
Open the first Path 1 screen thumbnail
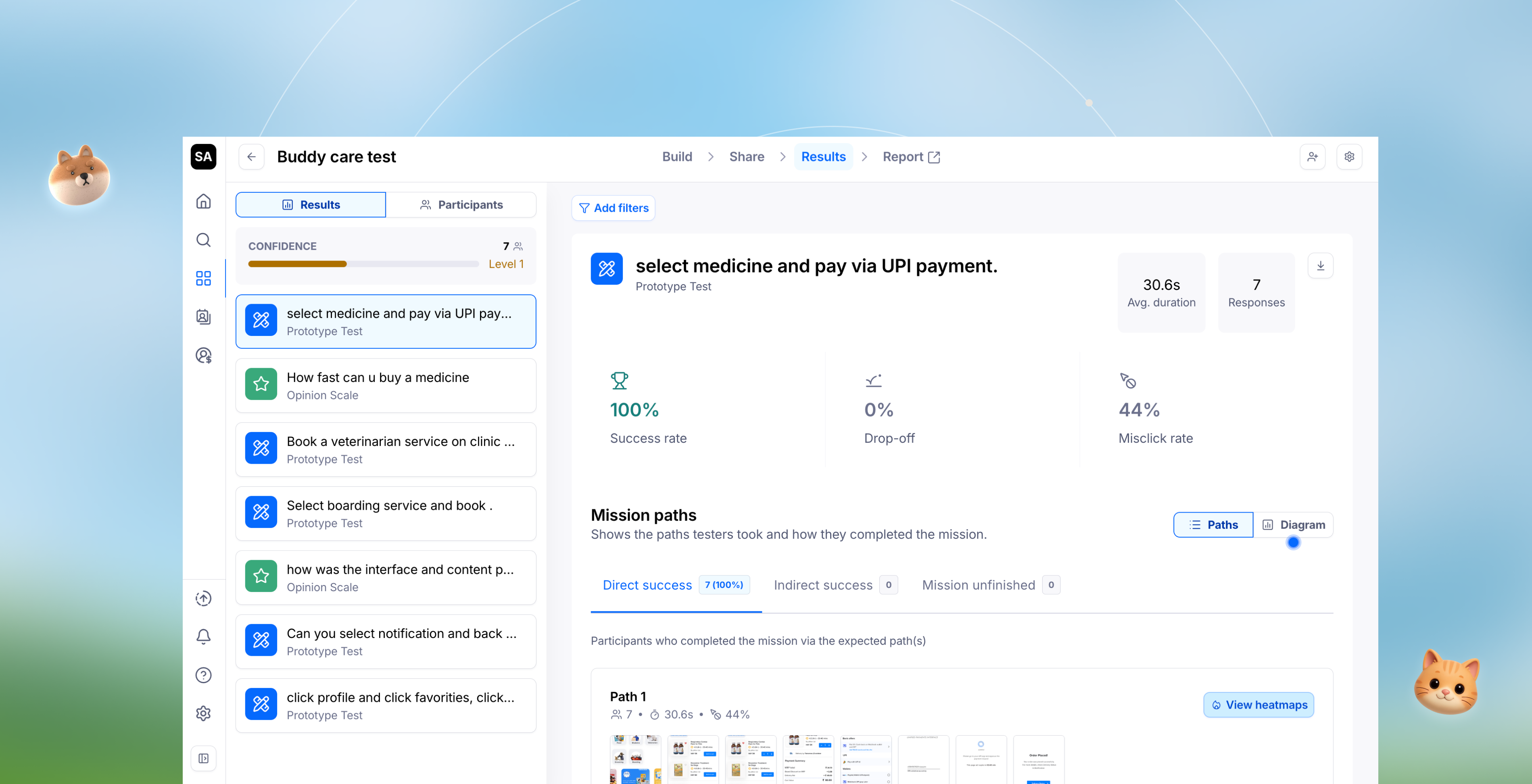point(635,760)
